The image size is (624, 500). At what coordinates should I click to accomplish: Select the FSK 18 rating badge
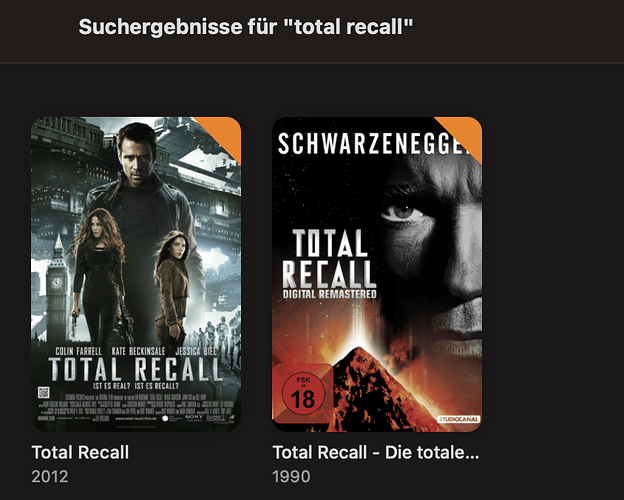click(303, 393)
